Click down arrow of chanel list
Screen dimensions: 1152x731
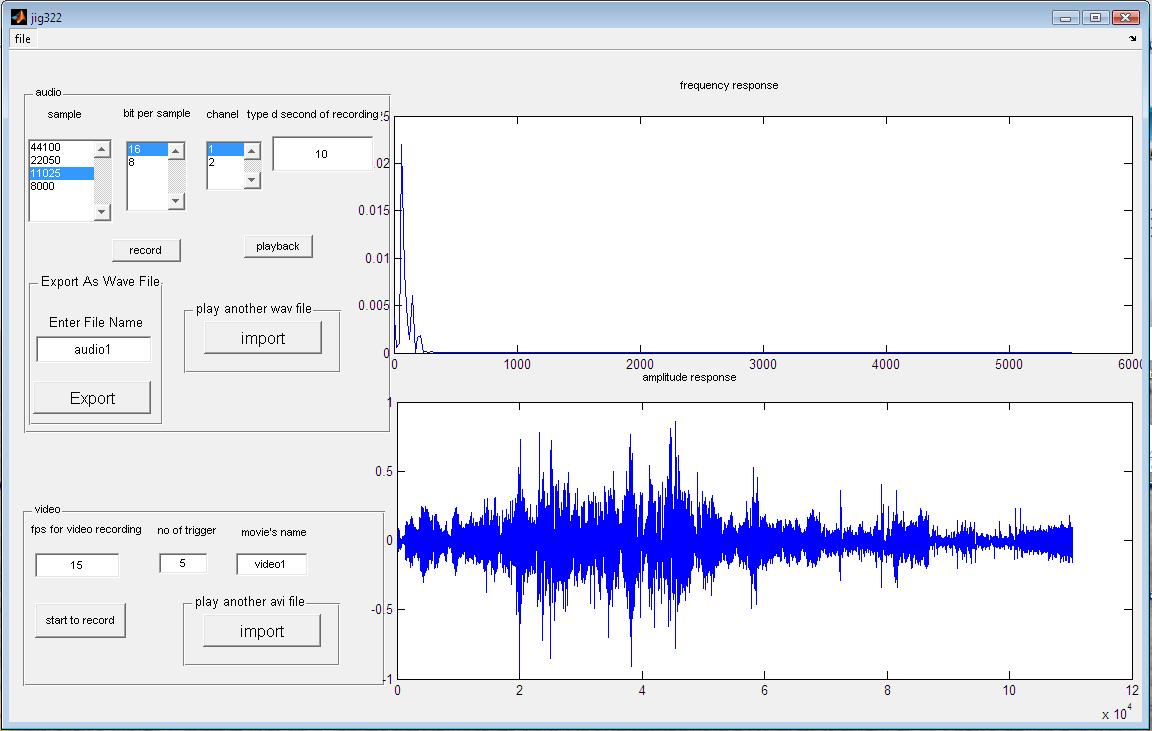point(252,180)
